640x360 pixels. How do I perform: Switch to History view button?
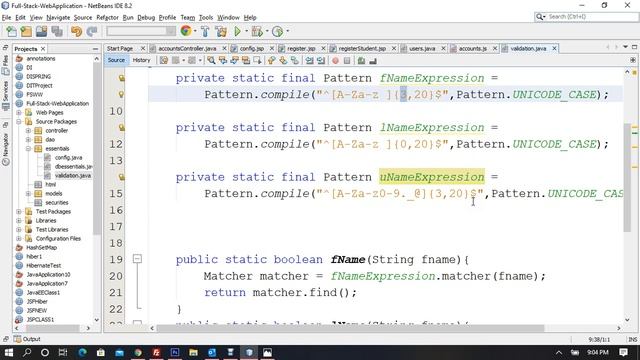[x=141, y=60]
